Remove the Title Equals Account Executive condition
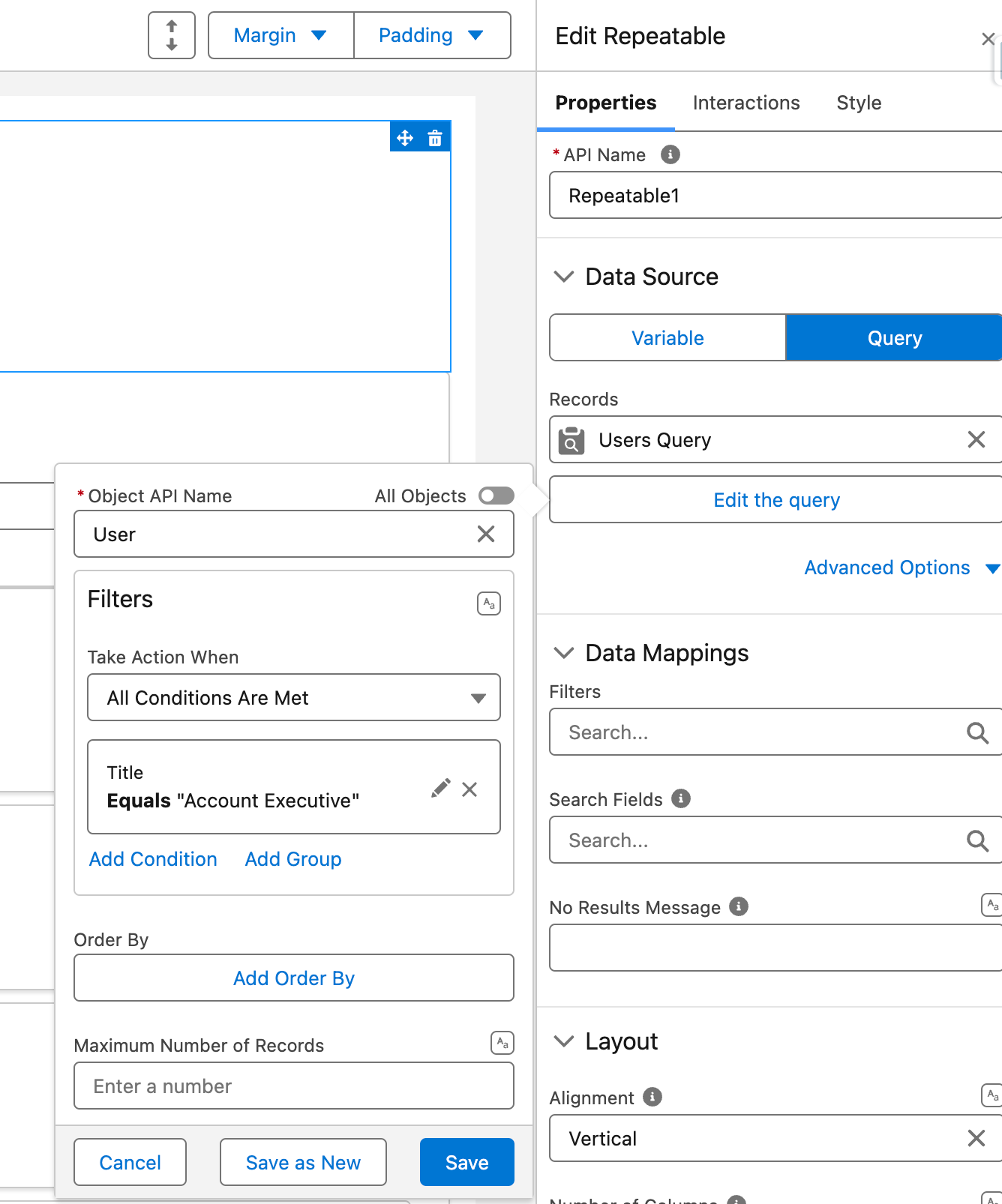Viewport: 1002px width, 1204px height. tap(469, 789)
